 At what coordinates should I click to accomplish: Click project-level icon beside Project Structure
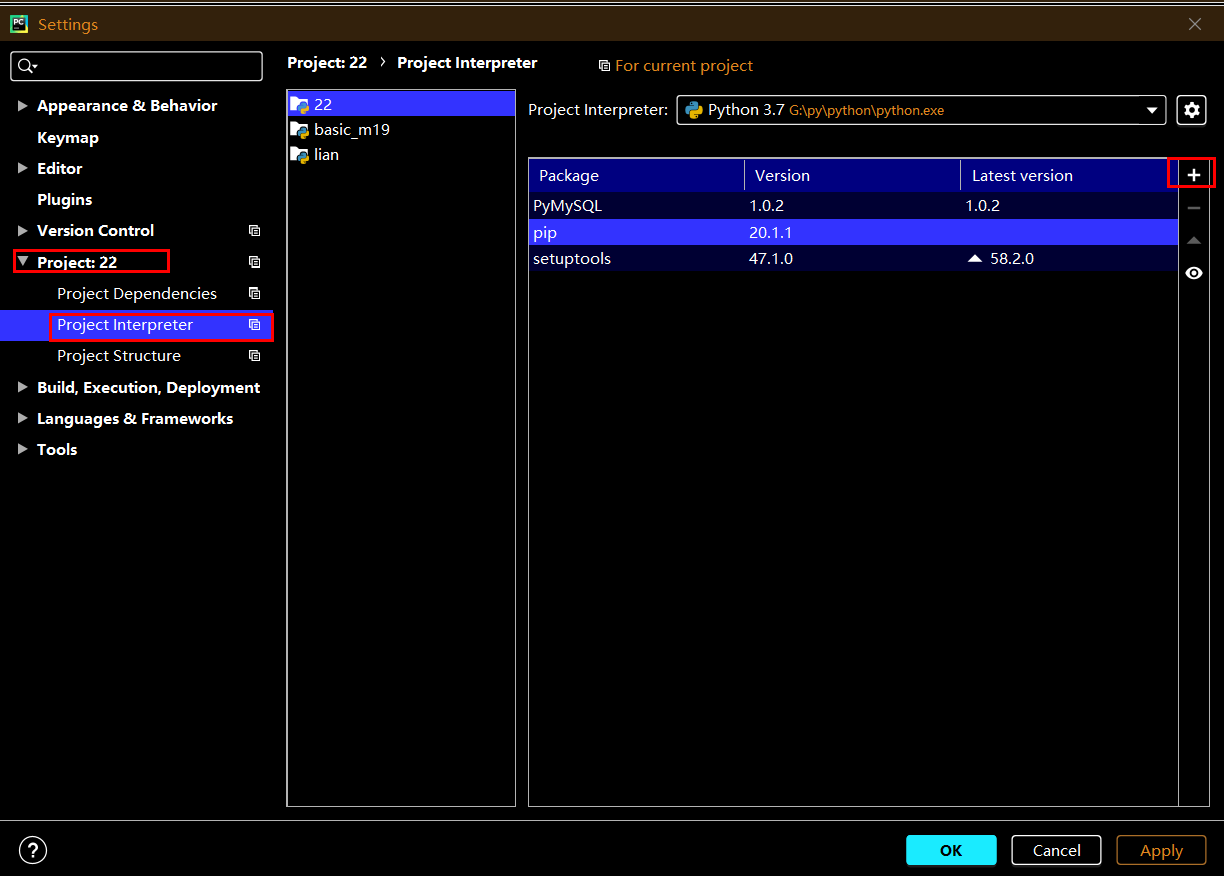tap(254, 356)
